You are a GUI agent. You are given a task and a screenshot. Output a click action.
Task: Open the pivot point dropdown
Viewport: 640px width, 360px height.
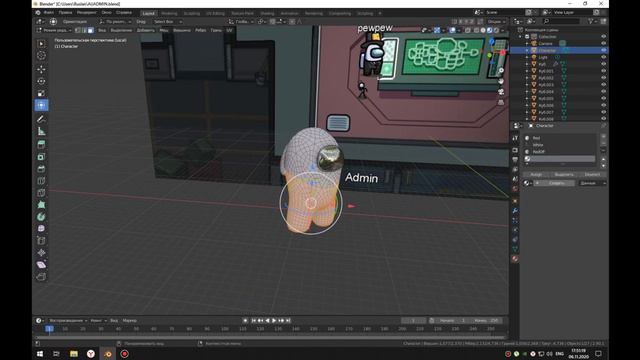[262, 22]
